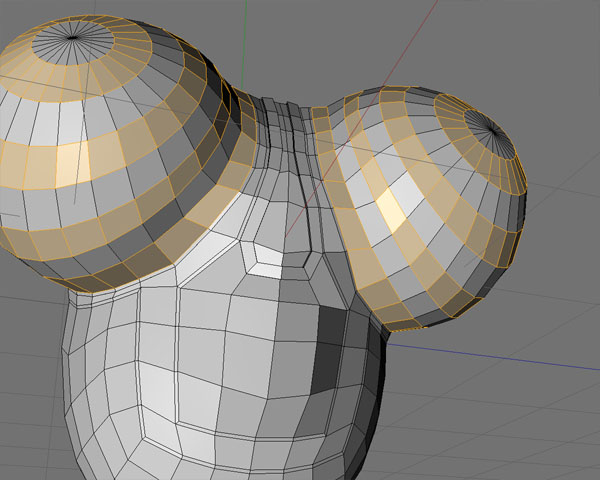Click the blue axis line

[493, 357]
